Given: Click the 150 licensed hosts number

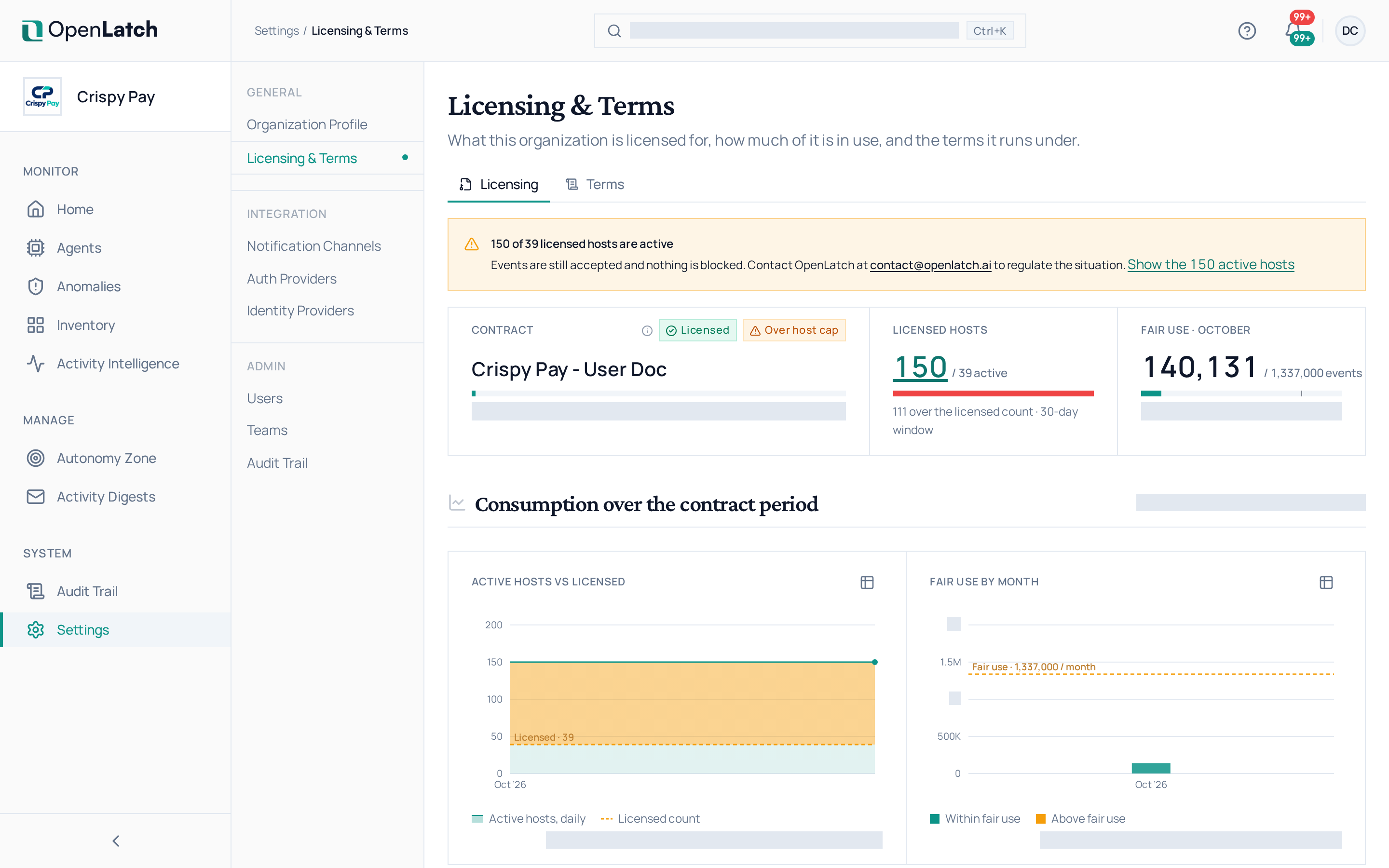Looking at the screenshot, I should tap(920, 367).
